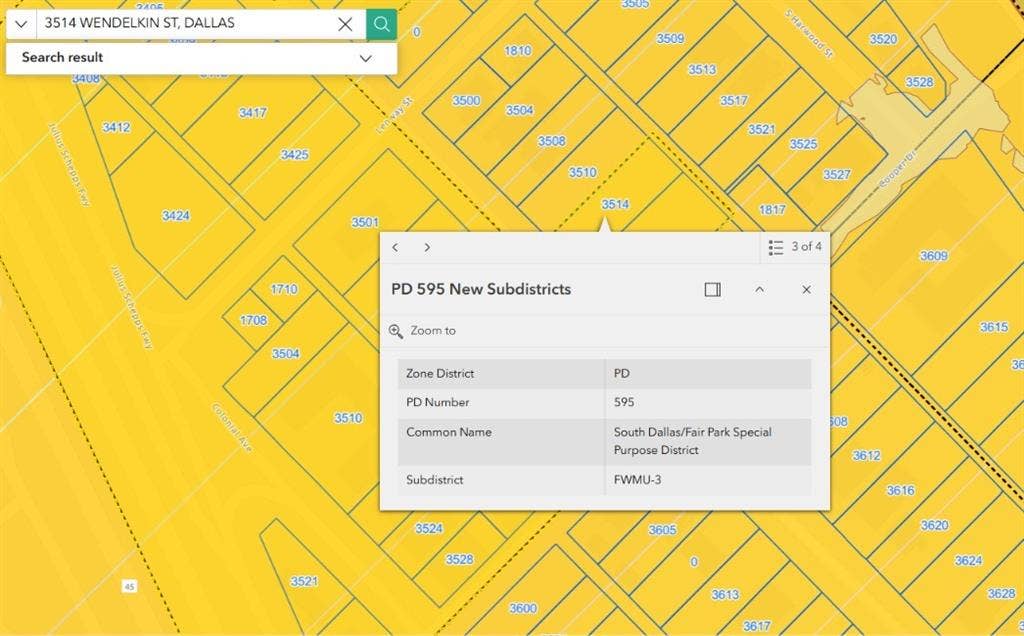Dock the PD 595 popup panel
Viewport: 1024px width, 636px height.
pos(712,289)
